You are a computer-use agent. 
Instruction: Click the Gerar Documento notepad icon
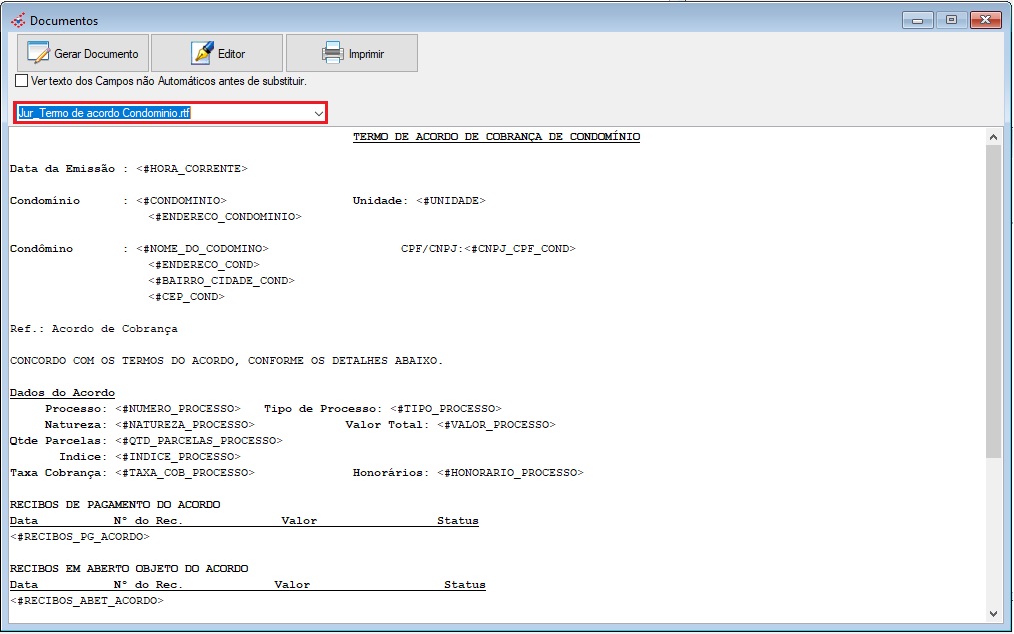point(38,53)
